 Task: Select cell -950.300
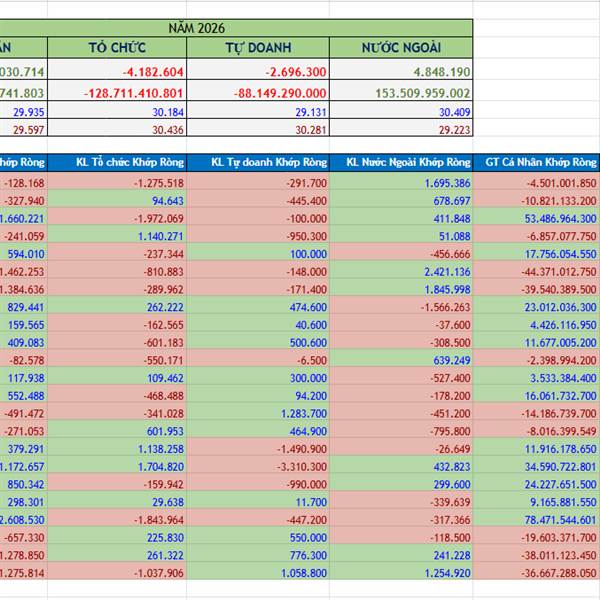(258, 235)
